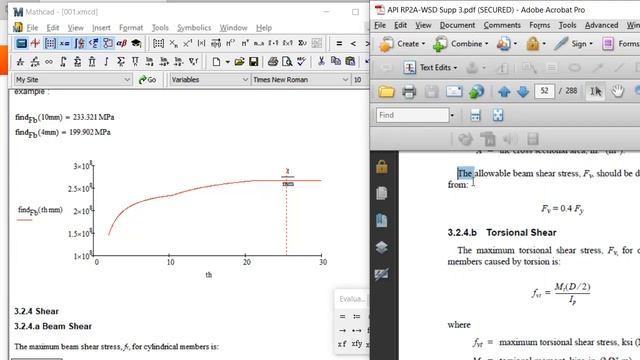Insert a matrix using the matrix icon
The width and height of the screenshot is (640, 360).
tap(158, 43)
